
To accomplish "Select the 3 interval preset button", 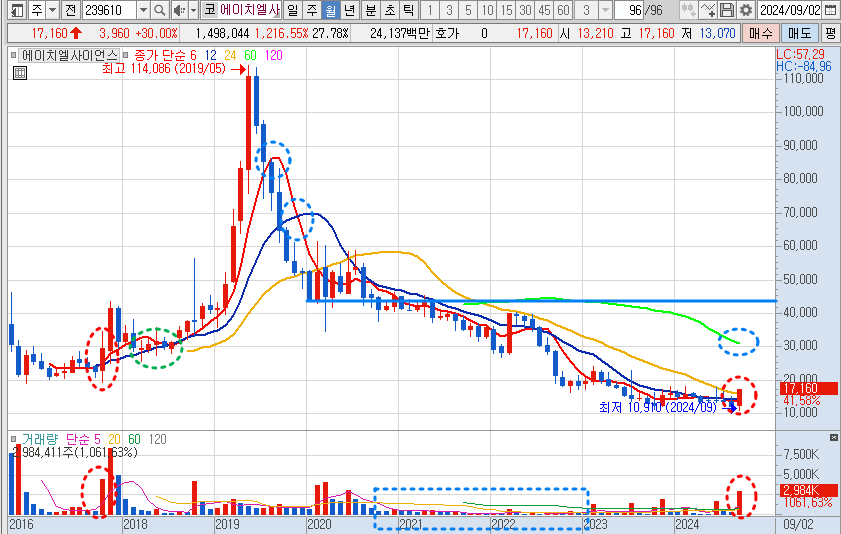I will (x=449, y=10).
